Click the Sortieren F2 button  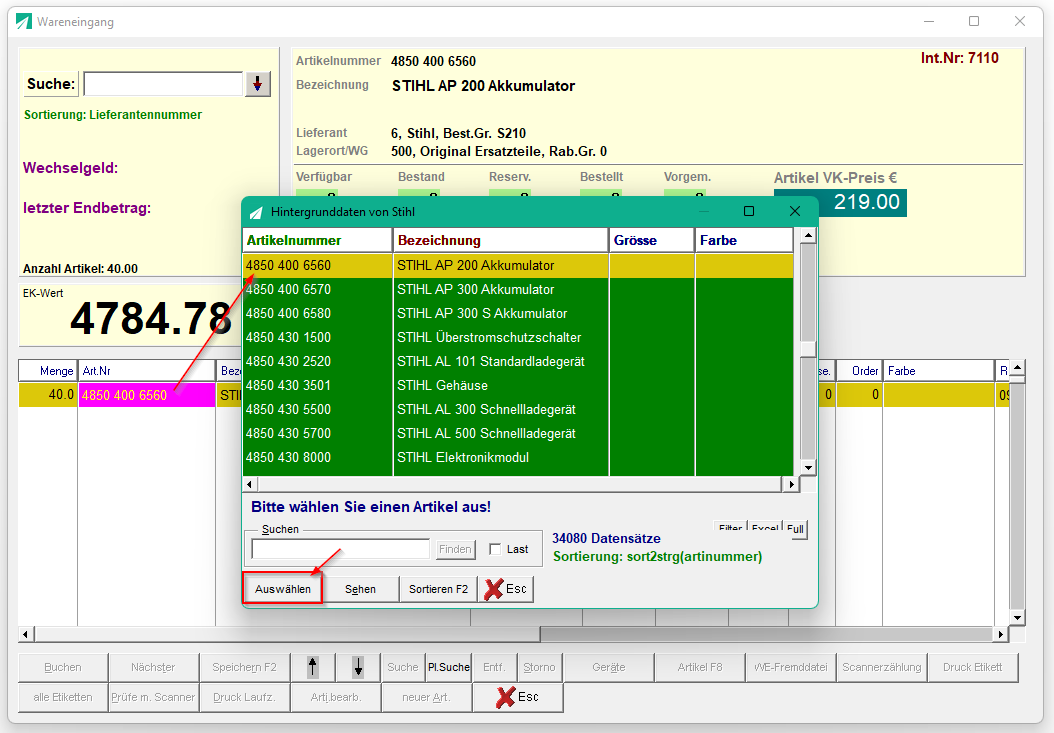(438, 589)
